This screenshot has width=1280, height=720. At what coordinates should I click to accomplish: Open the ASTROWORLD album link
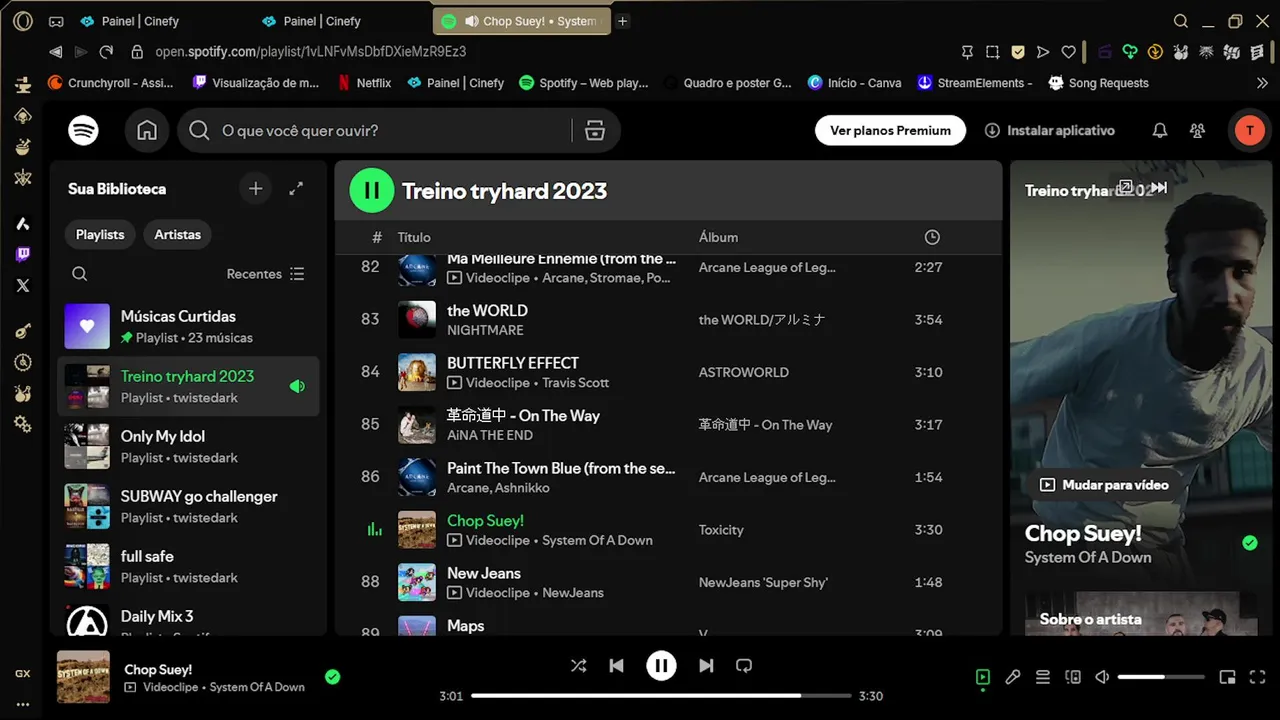(743, 372)
